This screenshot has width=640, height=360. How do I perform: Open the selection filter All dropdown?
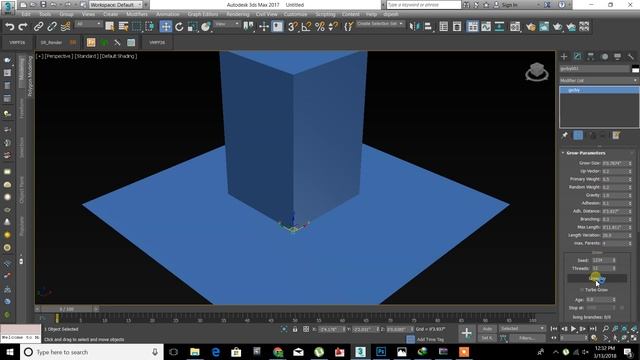[88, 24]
